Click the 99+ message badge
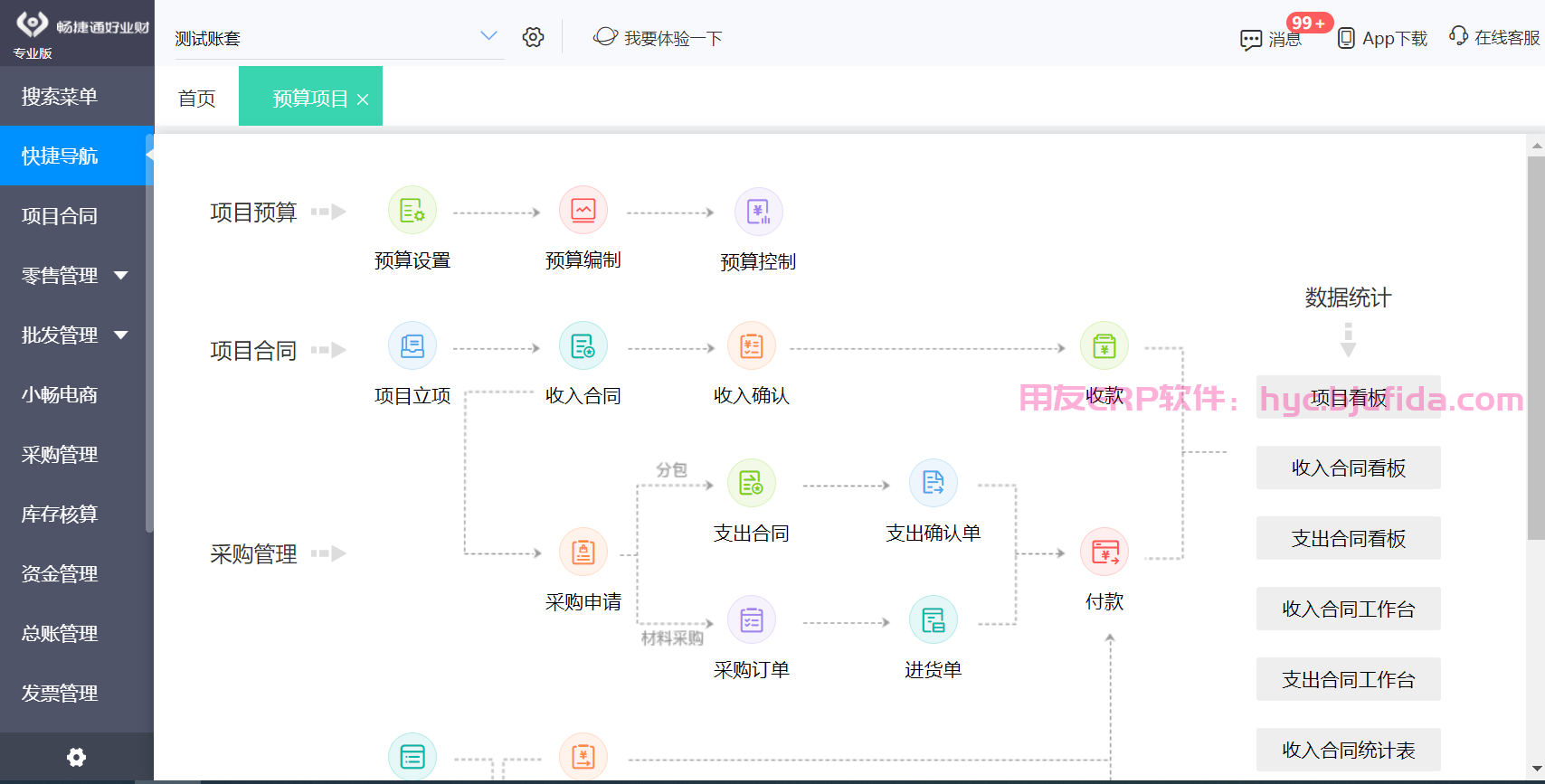The height and width of the screenshot is (784, 1545). (x=1309, y=23)
